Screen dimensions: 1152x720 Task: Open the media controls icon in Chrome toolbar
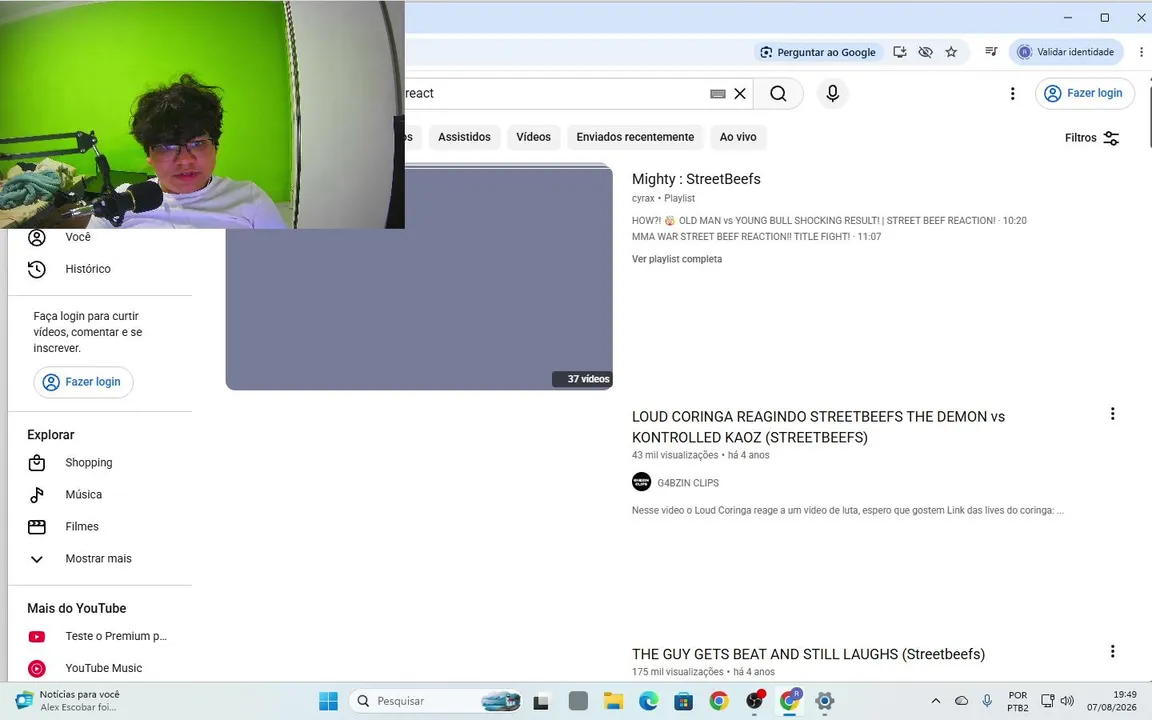point(991,51)
